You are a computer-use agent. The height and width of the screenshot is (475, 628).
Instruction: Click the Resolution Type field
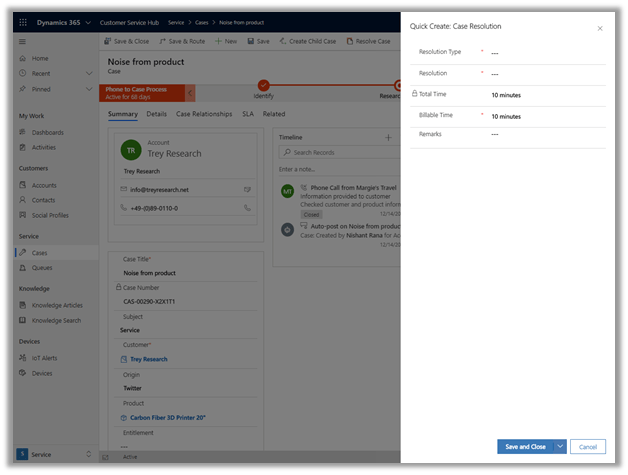(545, 52)
